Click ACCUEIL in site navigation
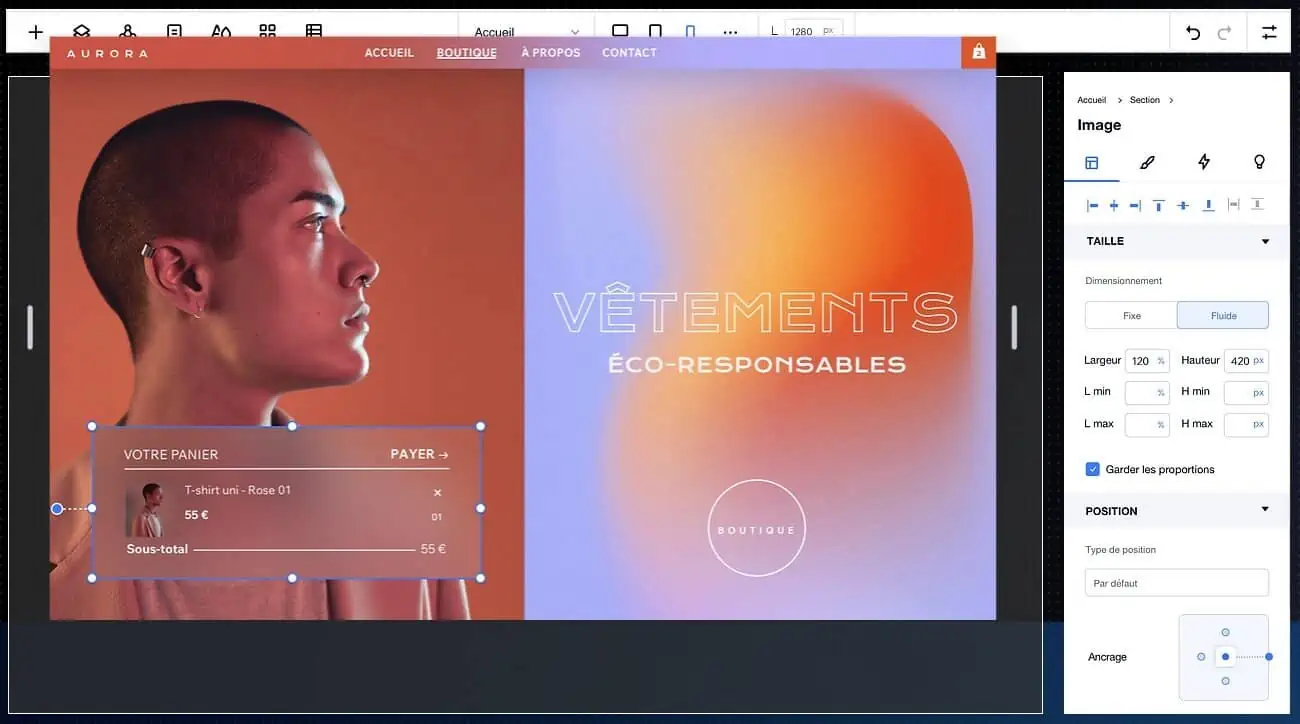1300x724 pixels. (x=389, y=53)
